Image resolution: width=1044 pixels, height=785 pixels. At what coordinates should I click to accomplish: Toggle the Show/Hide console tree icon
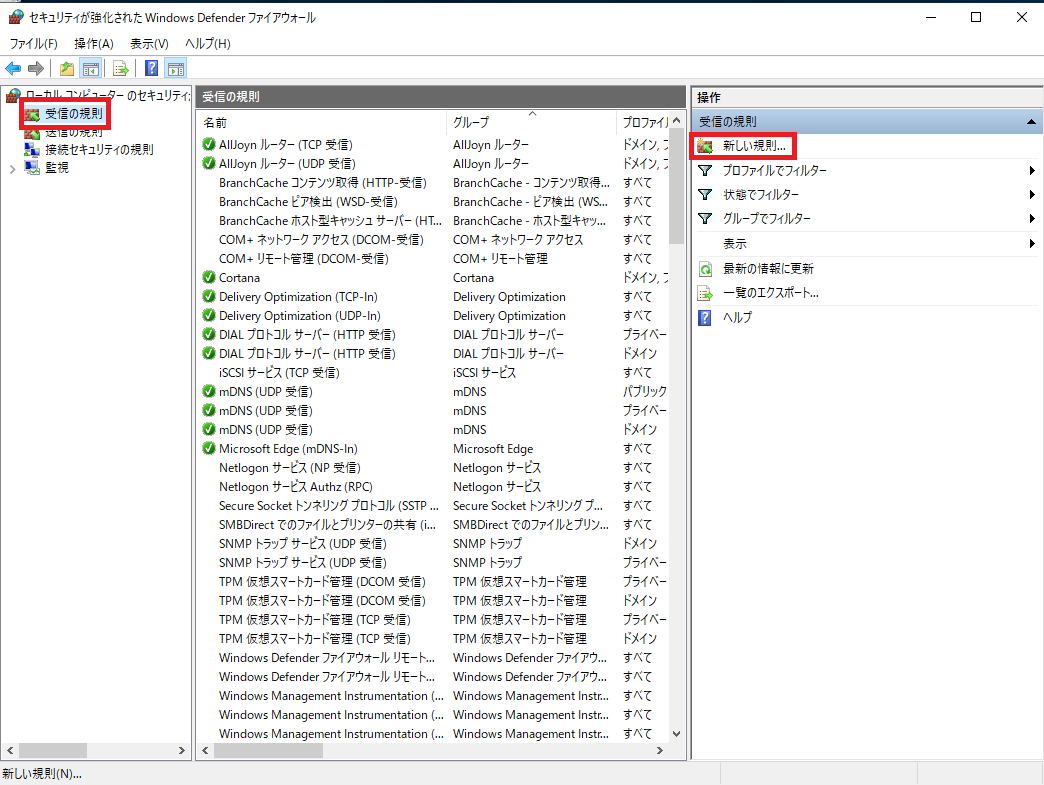click(x=91, y=68)
